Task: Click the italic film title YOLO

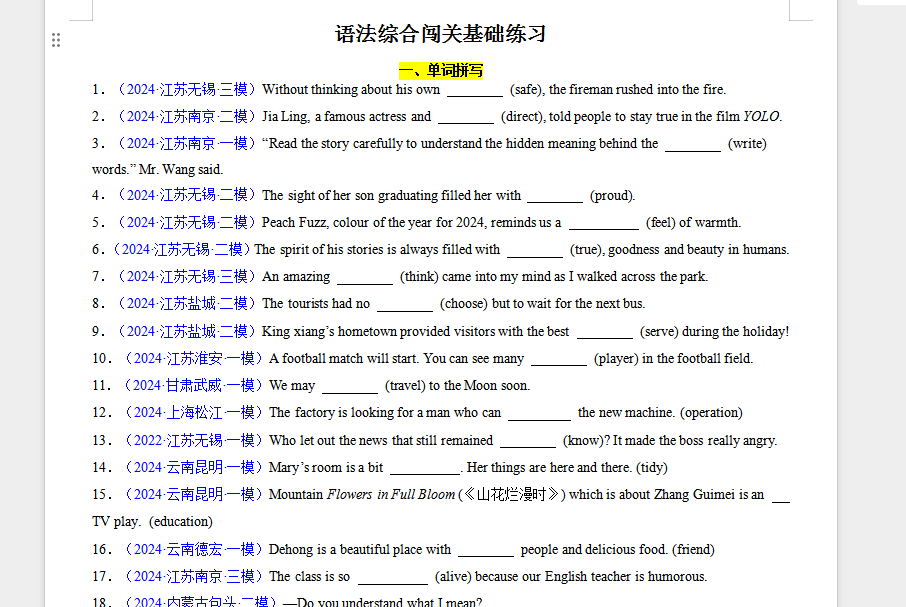Action: (761, 117)
